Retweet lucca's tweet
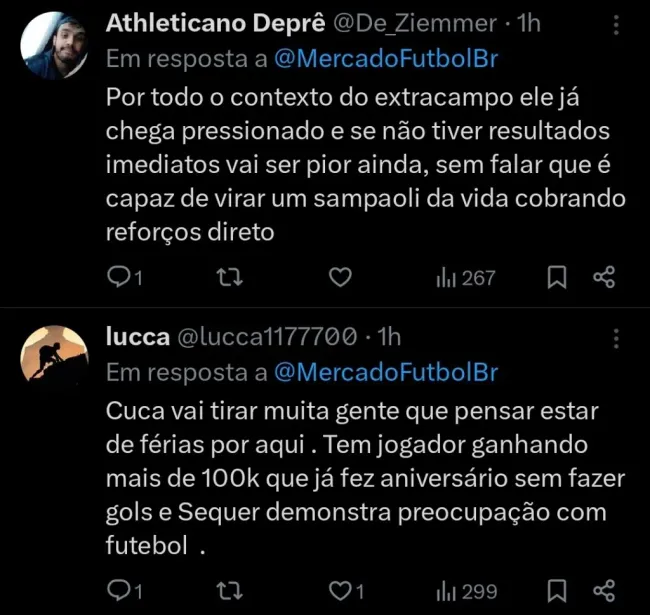The image size is (650, 615). click(x=230, y=591)
